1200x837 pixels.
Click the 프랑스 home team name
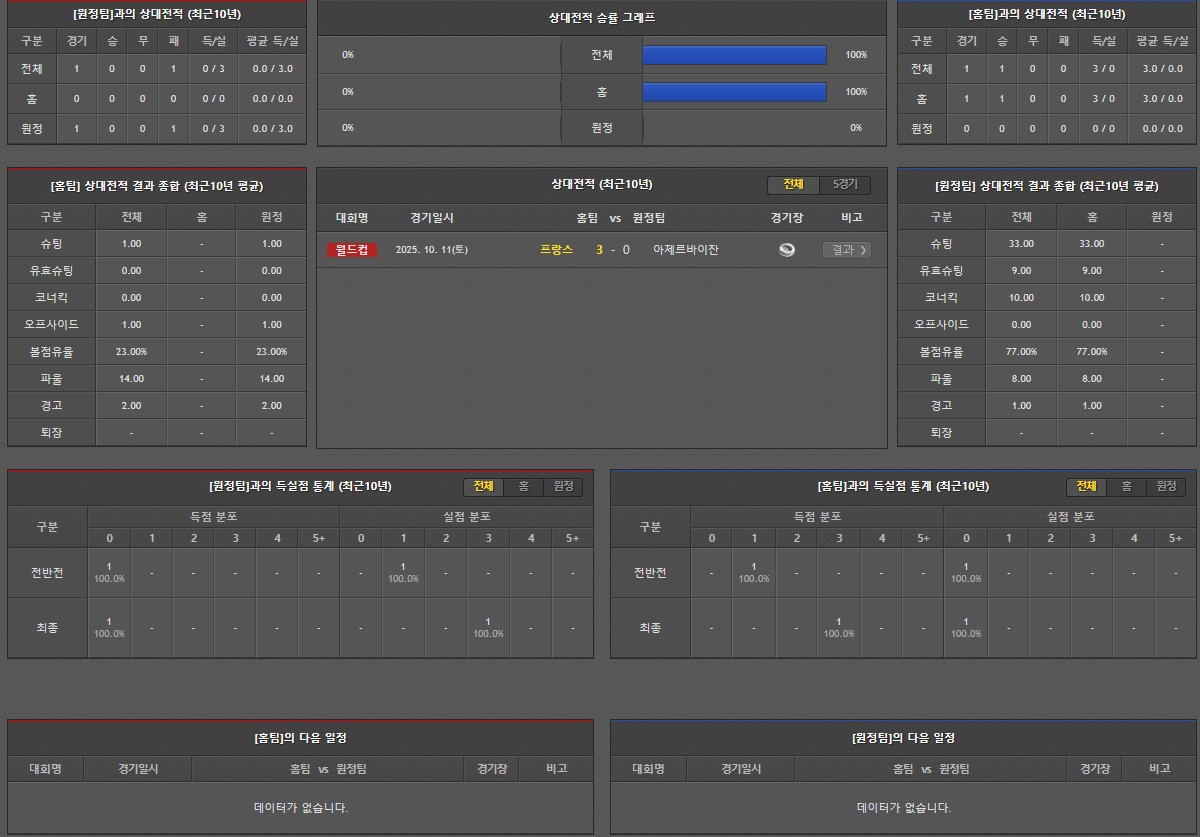pyautogui.click(x=556, y=250)
